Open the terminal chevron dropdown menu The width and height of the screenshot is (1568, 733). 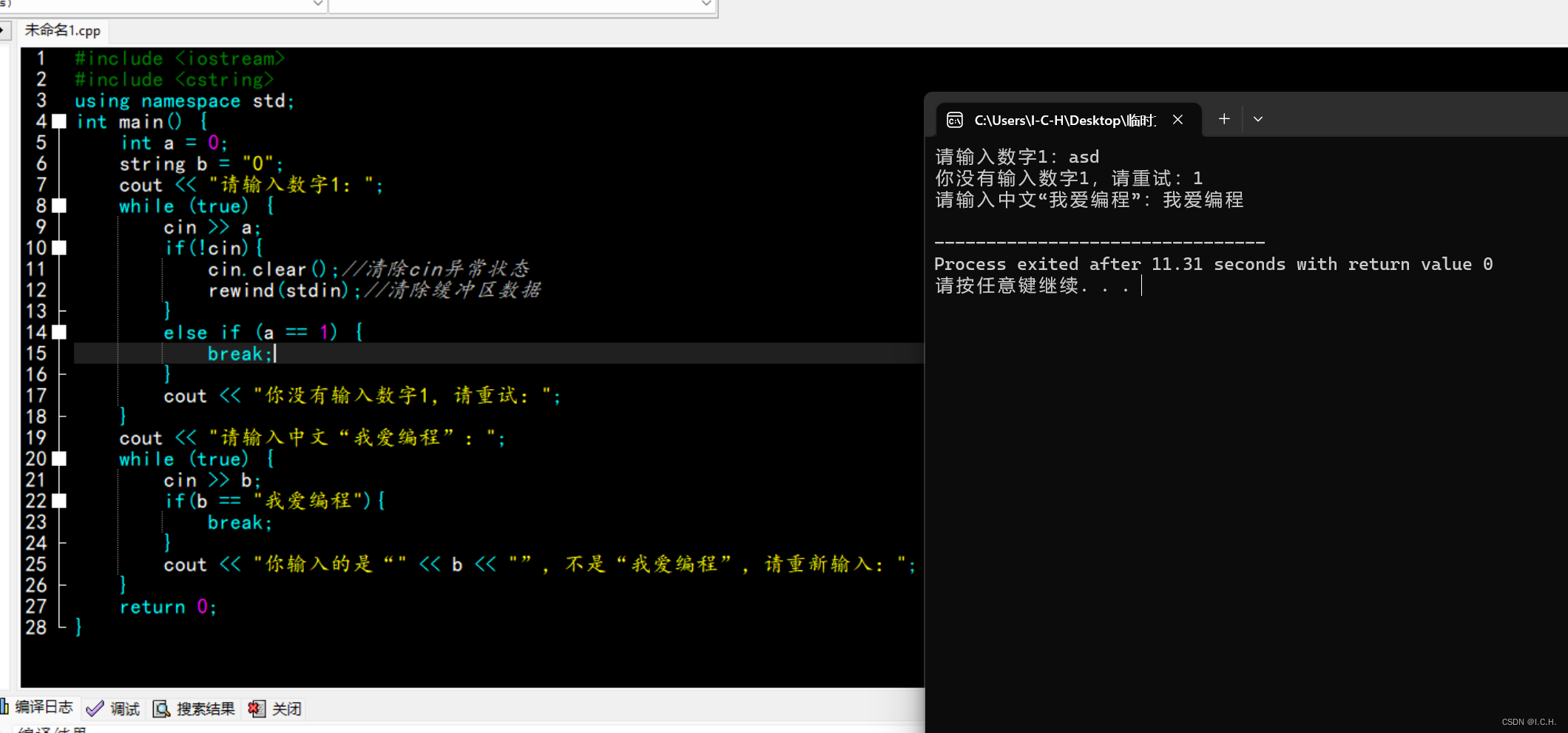(1257, 118)
